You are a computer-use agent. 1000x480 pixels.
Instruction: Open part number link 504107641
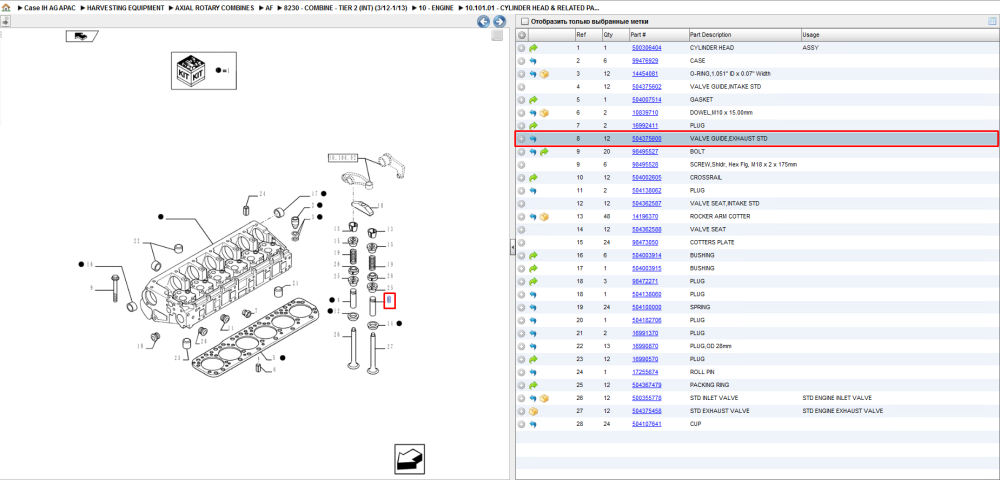(647, 424)
